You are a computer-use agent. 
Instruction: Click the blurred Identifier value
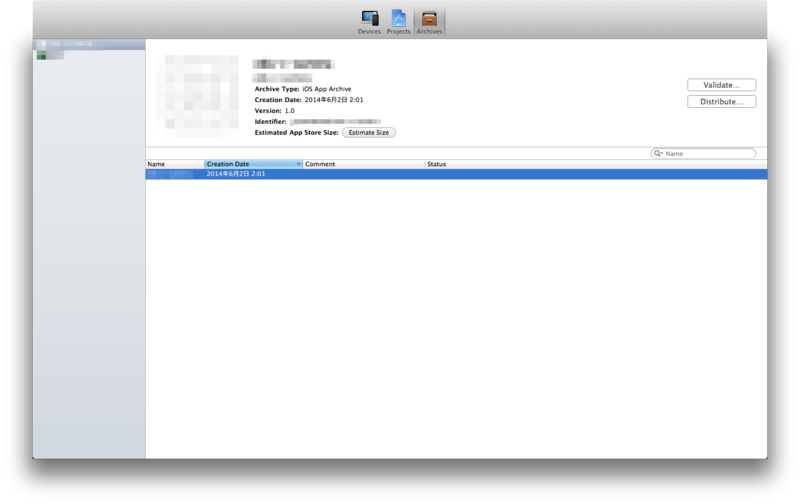tap(335, 122)
